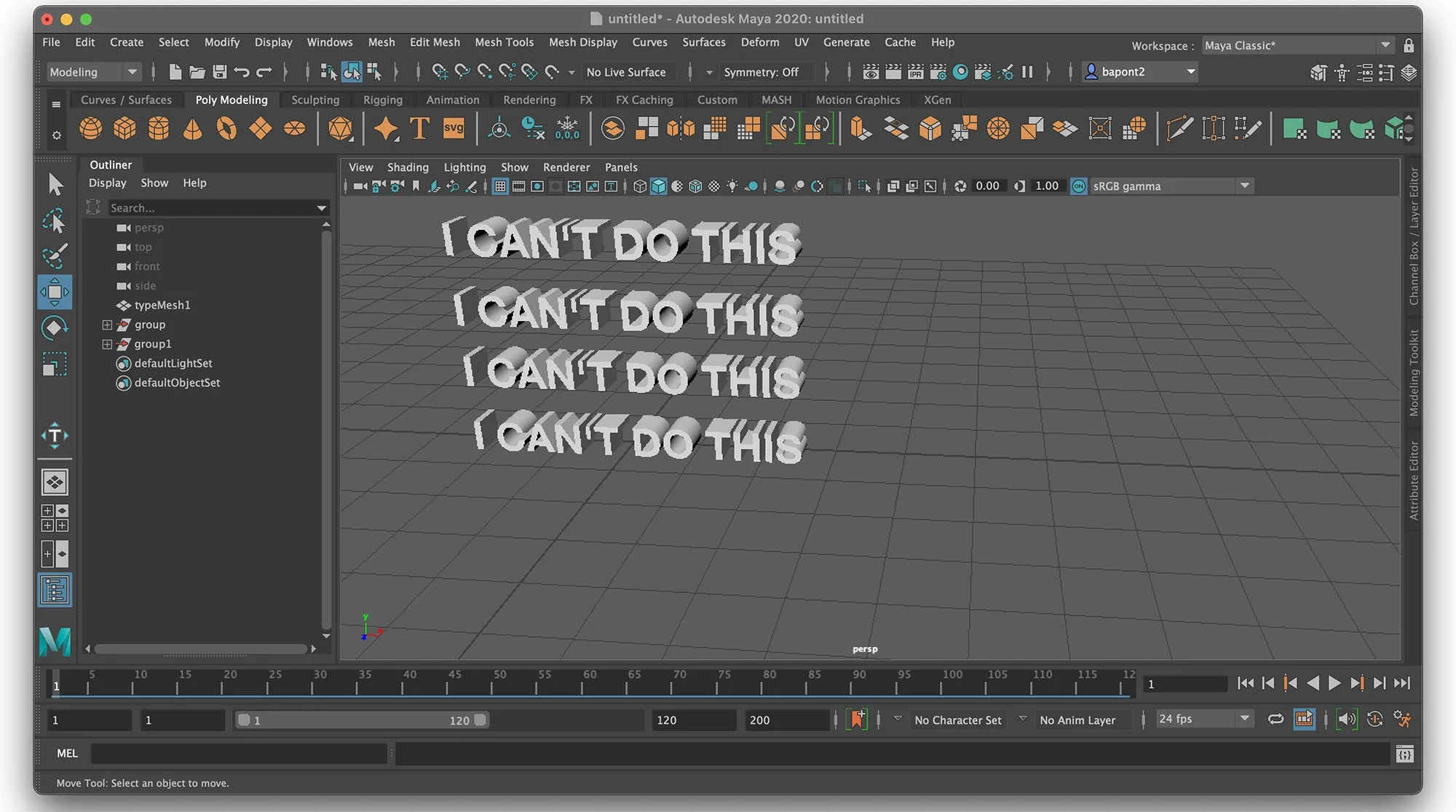
Task: Activate the Move tool in toolbox
Action: 55,292
